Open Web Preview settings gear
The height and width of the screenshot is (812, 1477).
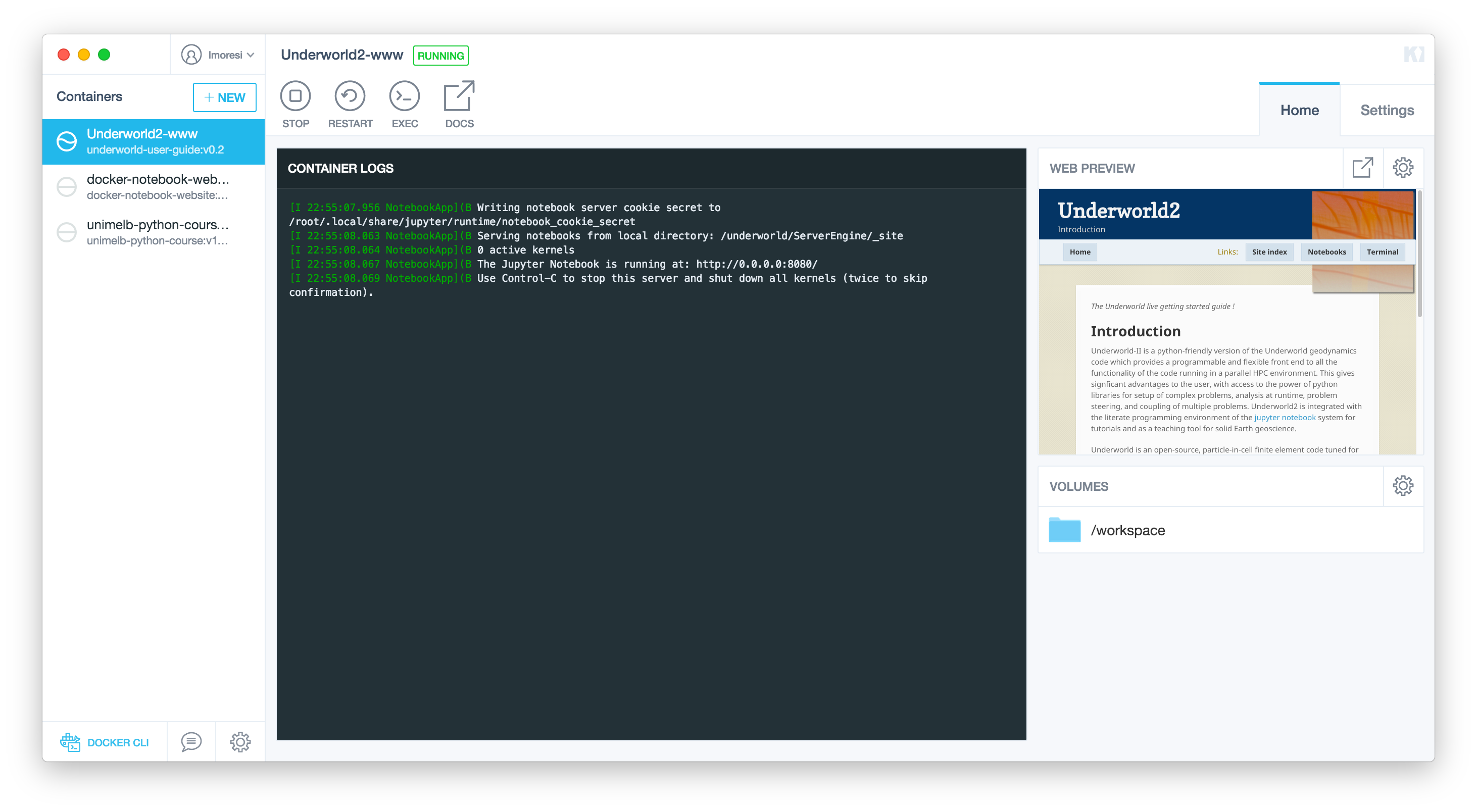1402,168
